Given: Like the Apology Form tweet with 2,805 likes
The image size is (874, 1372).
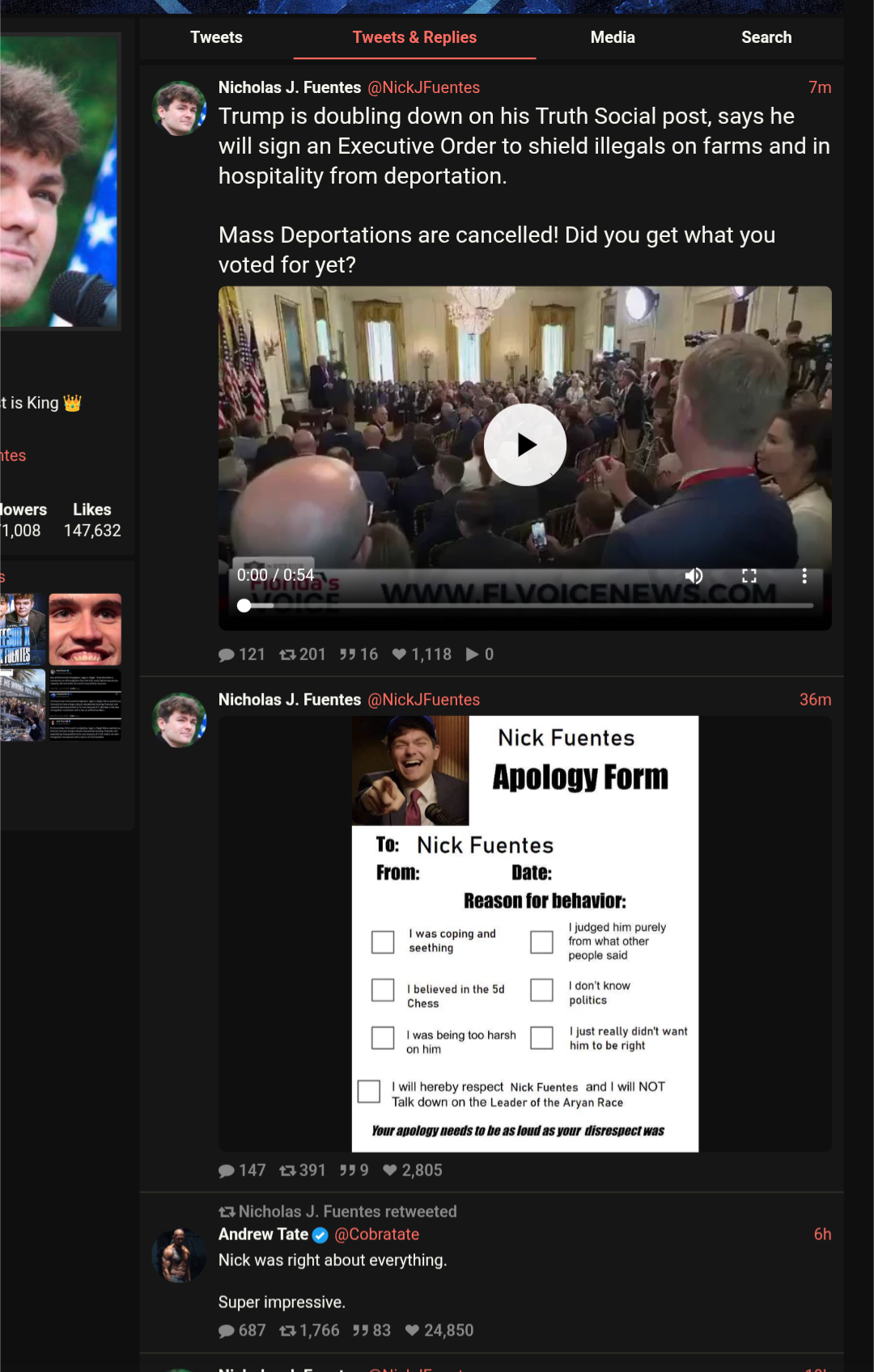Looking at the screenshot, I should [x=413, y=1171].
